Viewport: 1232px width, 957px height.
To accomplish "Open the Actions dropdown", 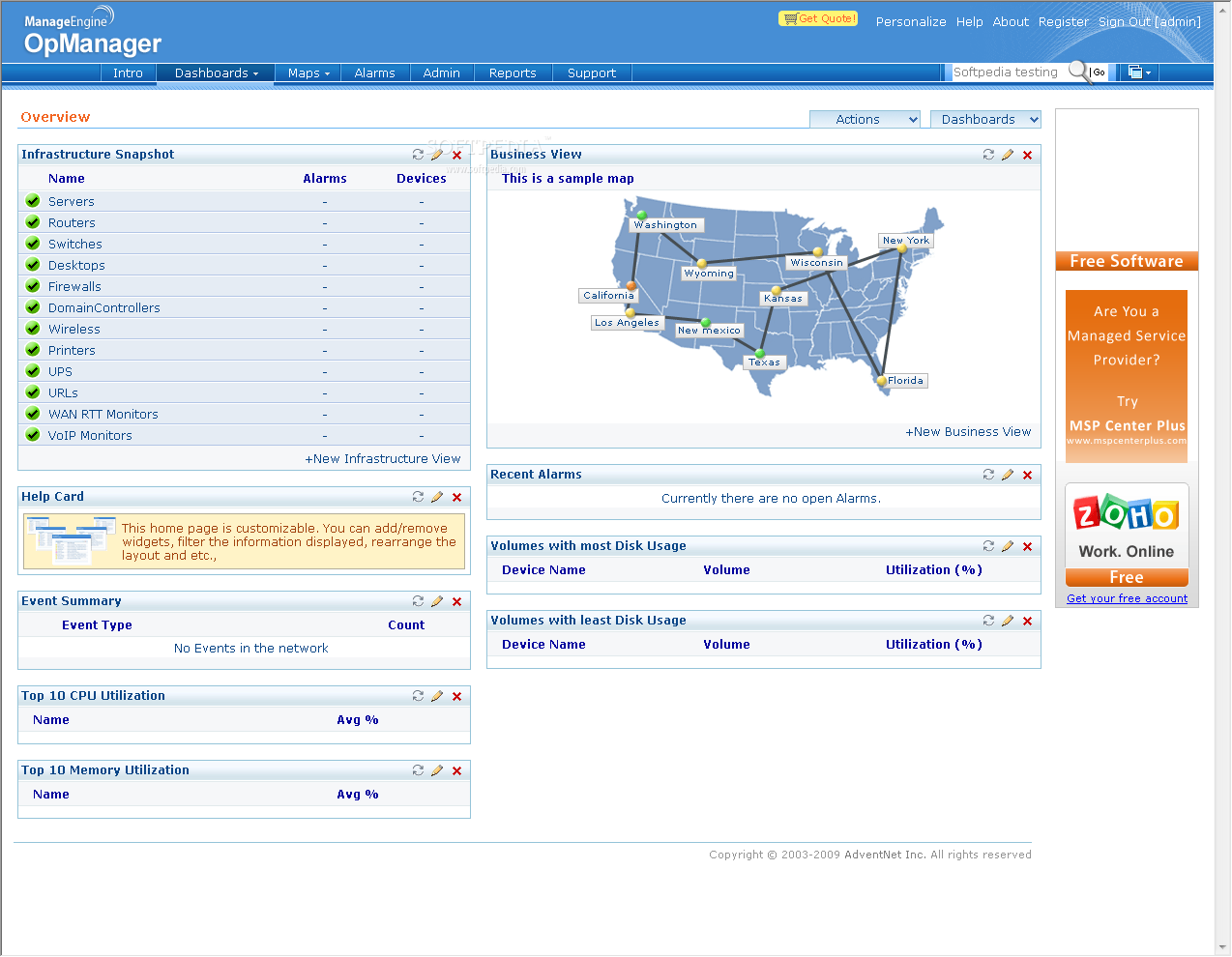I will pyautogui.click(x=865, y=119).
